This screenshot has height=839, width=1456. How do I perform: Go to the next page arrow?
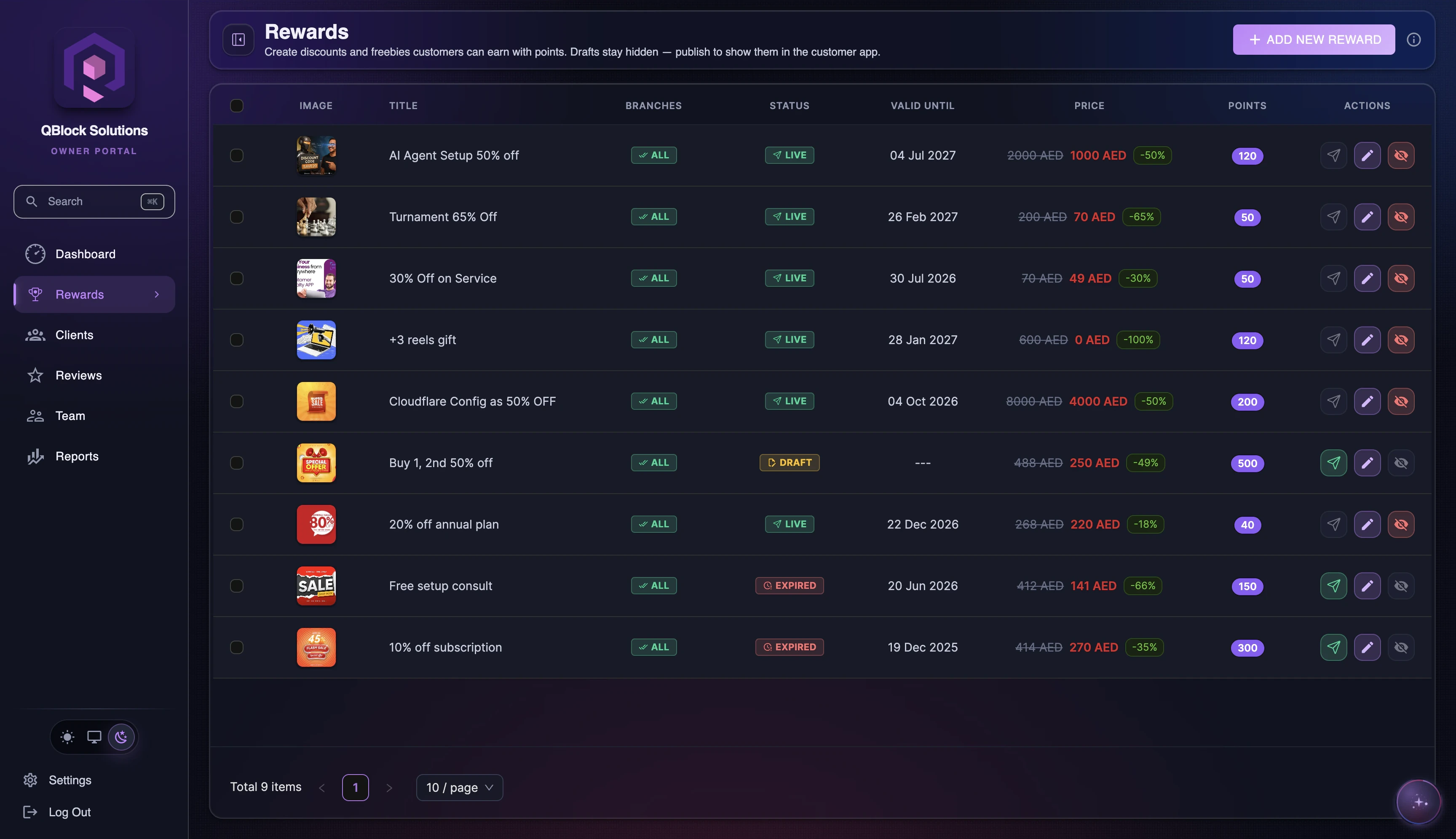(x=389, y=788)
